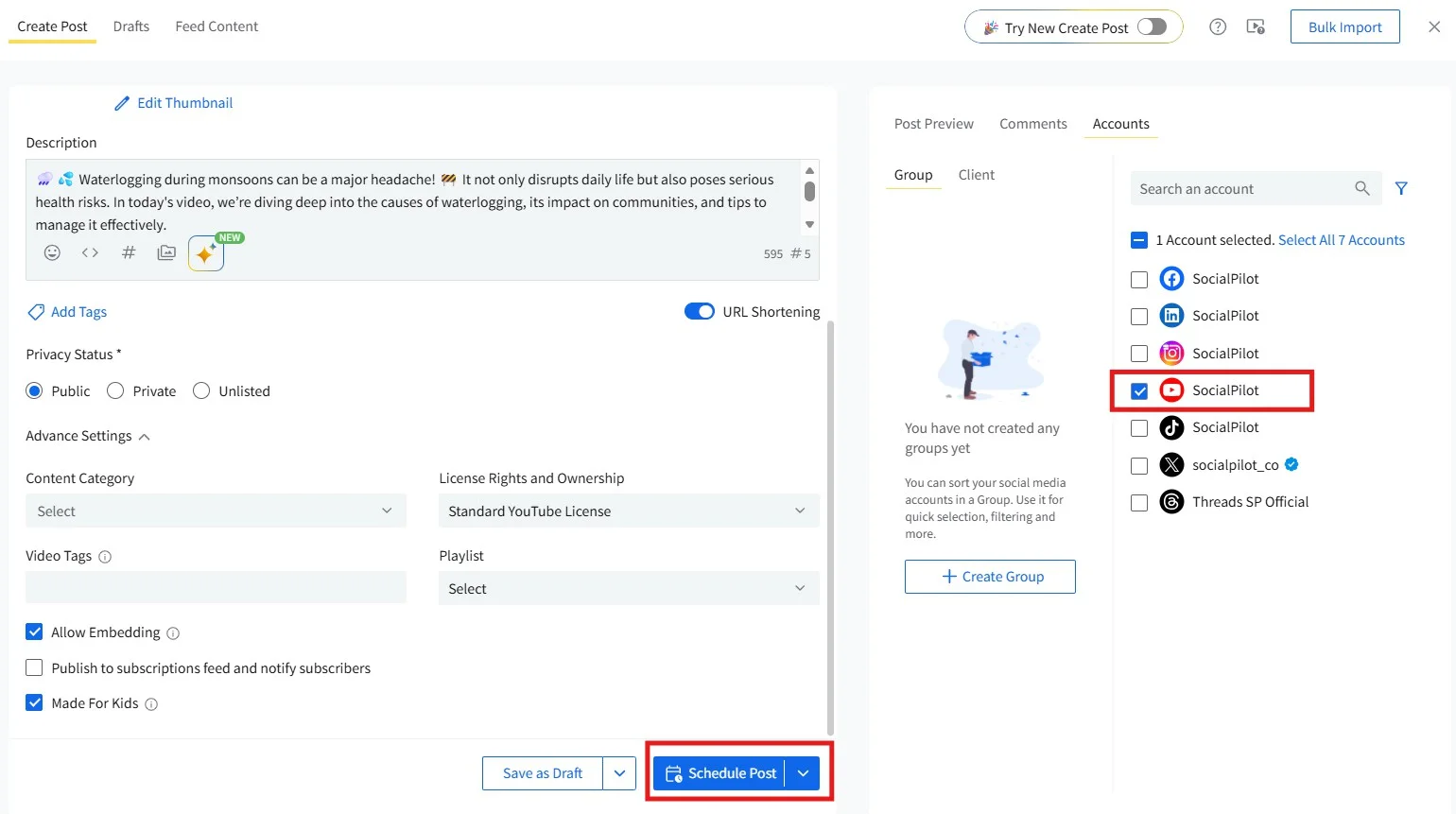Click the Video Tags info icon
The height and width of the screenshot is (814, 1456).
tap(105, 557)
